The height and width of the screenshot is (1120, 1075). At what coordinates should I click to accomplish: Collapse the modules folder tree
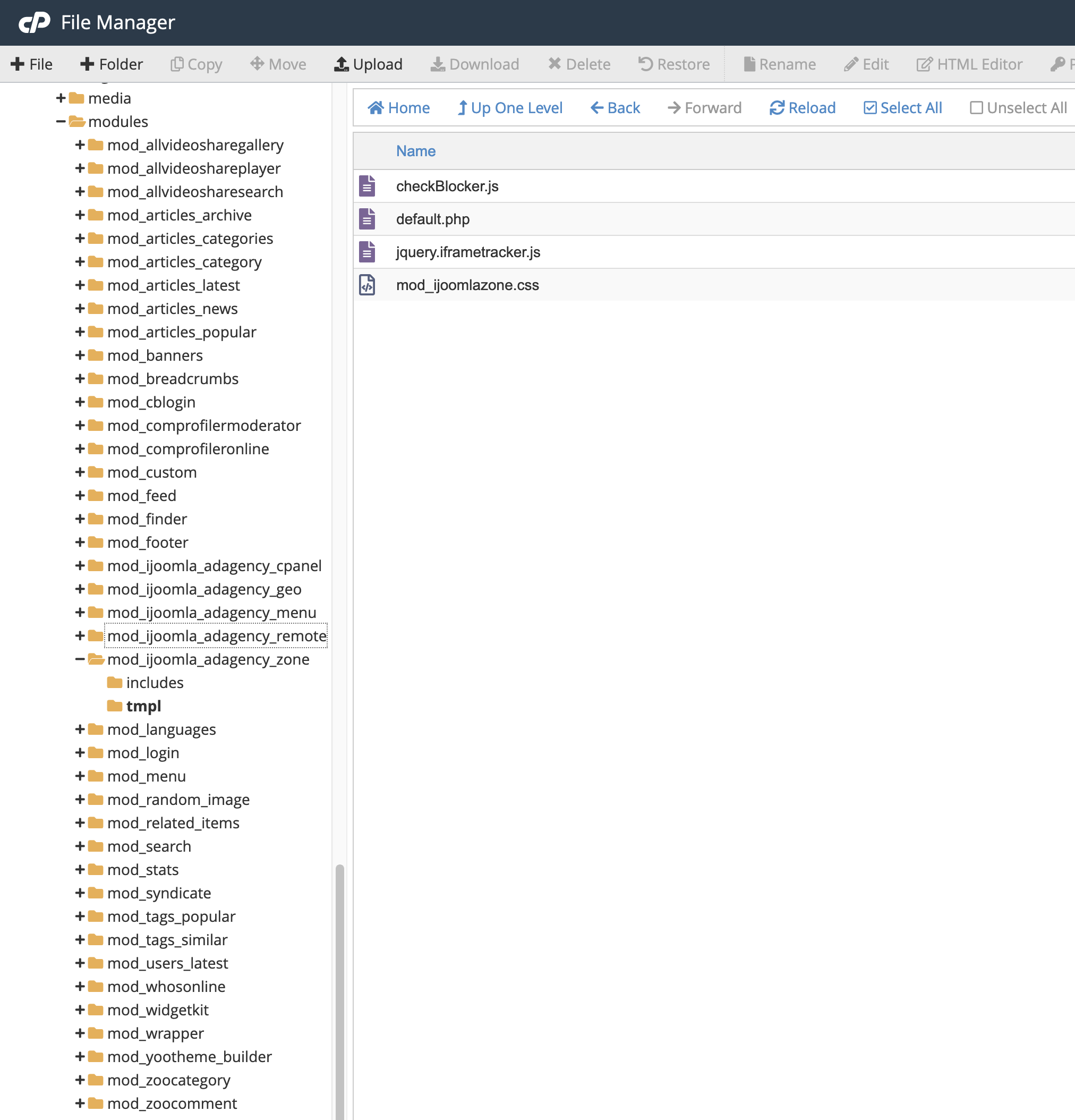point(61,122)
